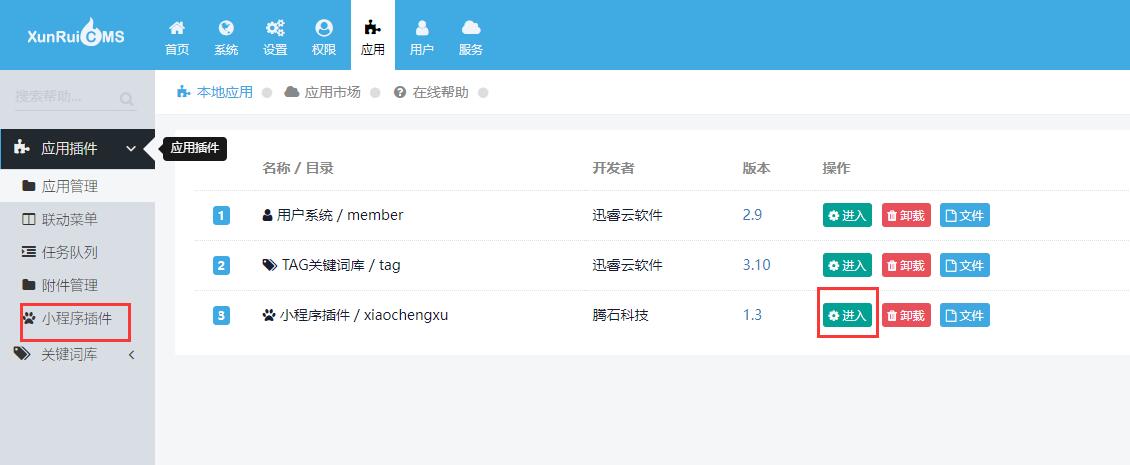The width and height of the screenshot is (1130, 465).
Task: Click the 本地应用 puzzle icon
Action: point(183,92)
